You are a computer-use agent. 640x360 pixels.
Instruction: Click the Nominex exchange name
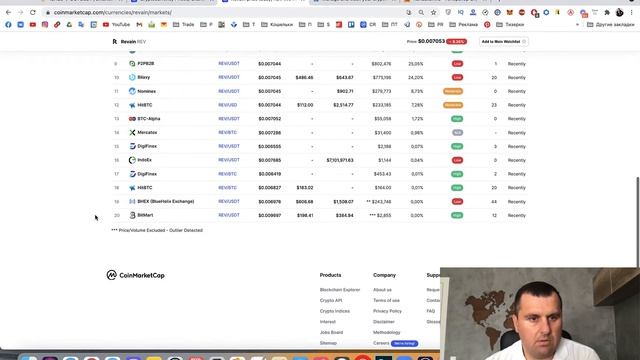[x=147, y=91]
